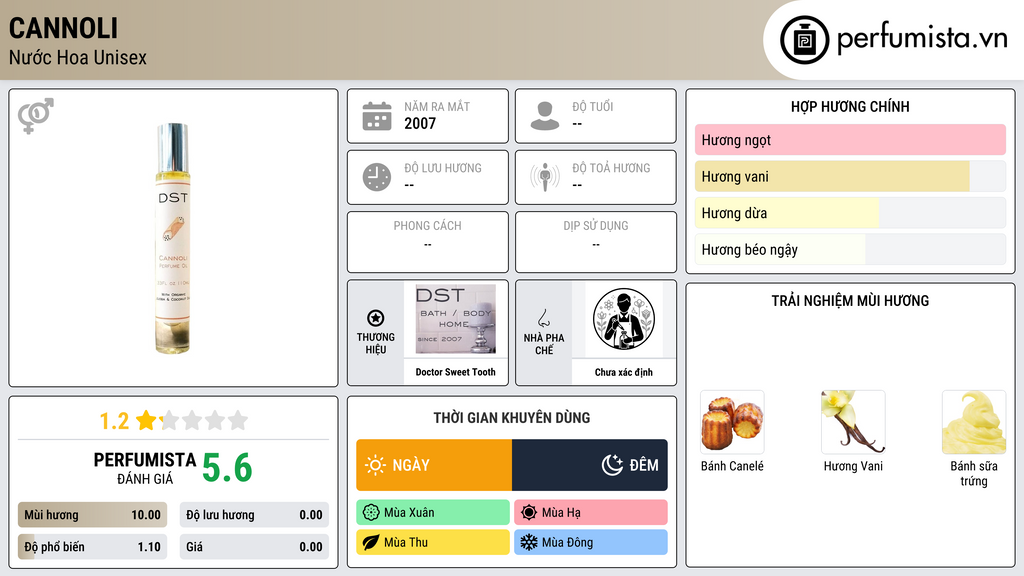This screenshot has height=576, width=1024.
Task: Click the Chưa xác định perfumer label
Action: pyautogui.click(x=624, y=372)
